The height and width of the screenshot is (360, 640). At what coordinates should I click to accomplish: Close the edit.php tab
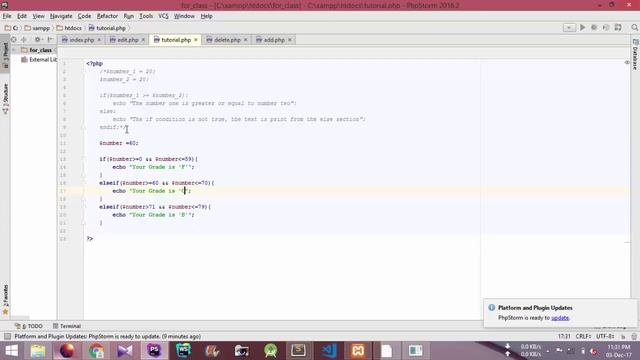click(143, 40)
